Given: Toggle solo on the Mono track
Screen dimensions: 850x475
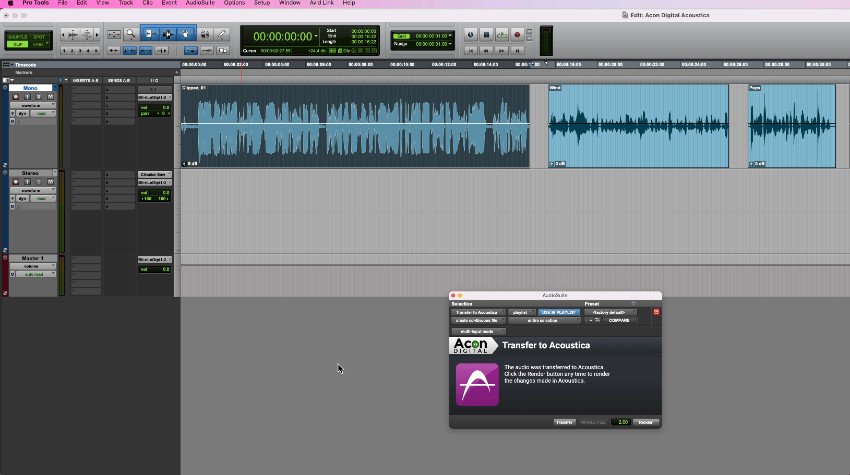Looking at the screenshot, I should click(38, 97).
